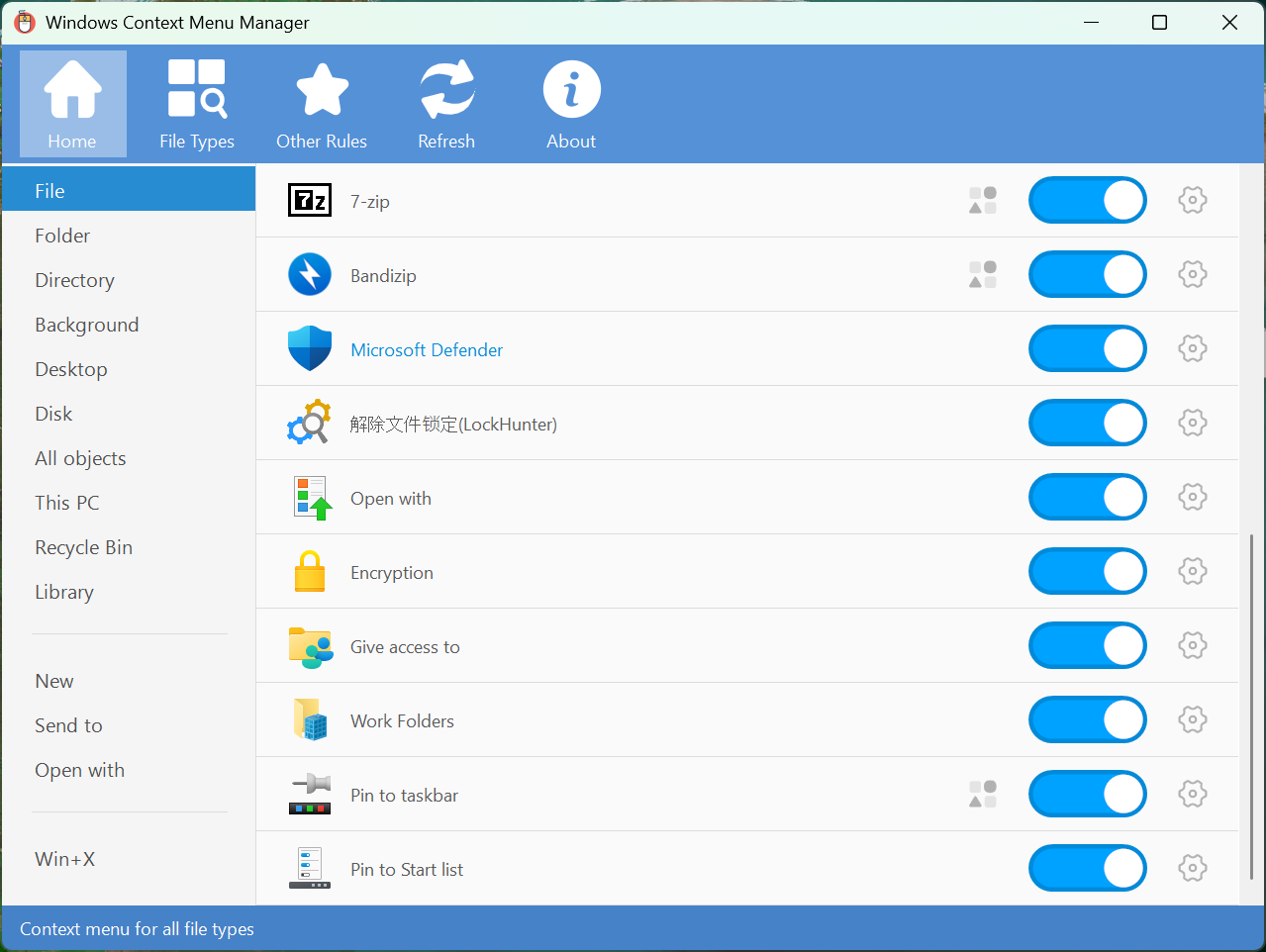Viewport: 1266px width, 952px height.
Task: Toggle the Pin to Start list switch
Action: coord(1088,868)
